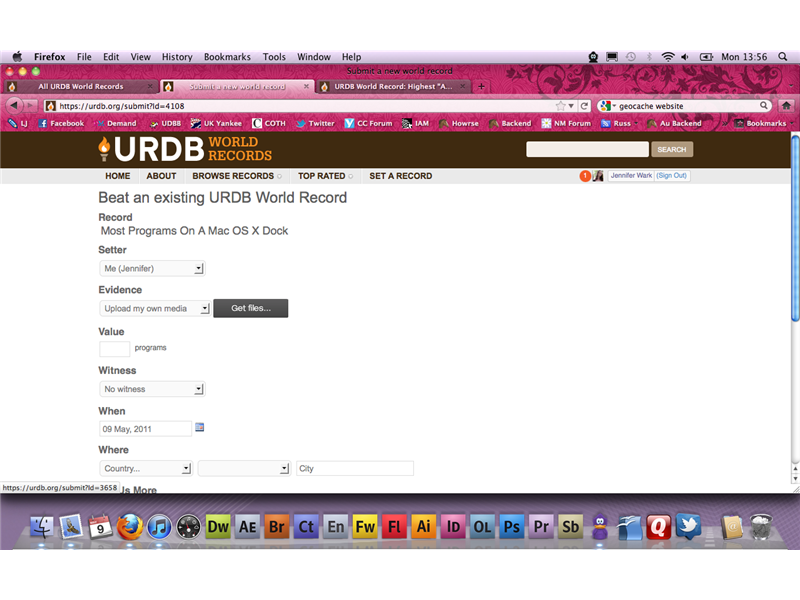Click the Wi-Fi status icon
This screenshot has width=800, height=600.
click(x=667, y=57)
